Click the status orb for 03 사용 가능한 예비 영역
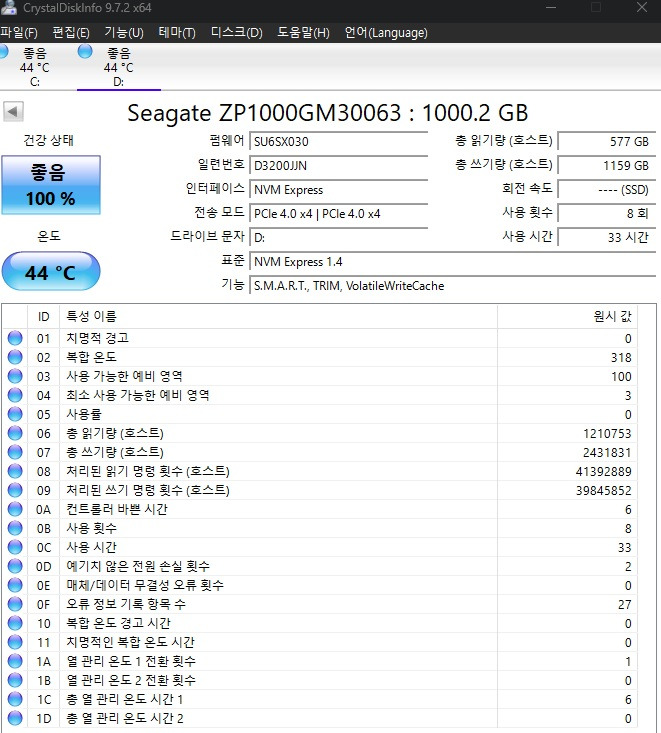 [15, 376]
